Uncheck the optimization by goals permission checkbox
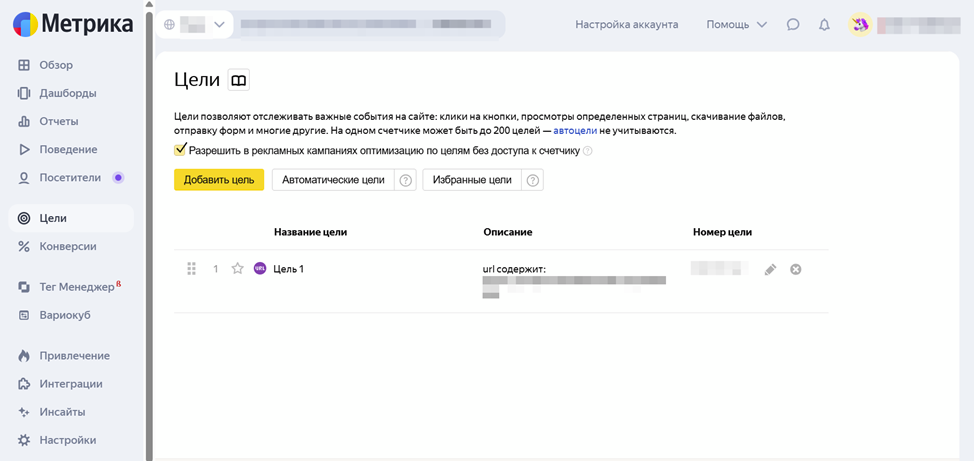974x461 pixels. point(181,150)
